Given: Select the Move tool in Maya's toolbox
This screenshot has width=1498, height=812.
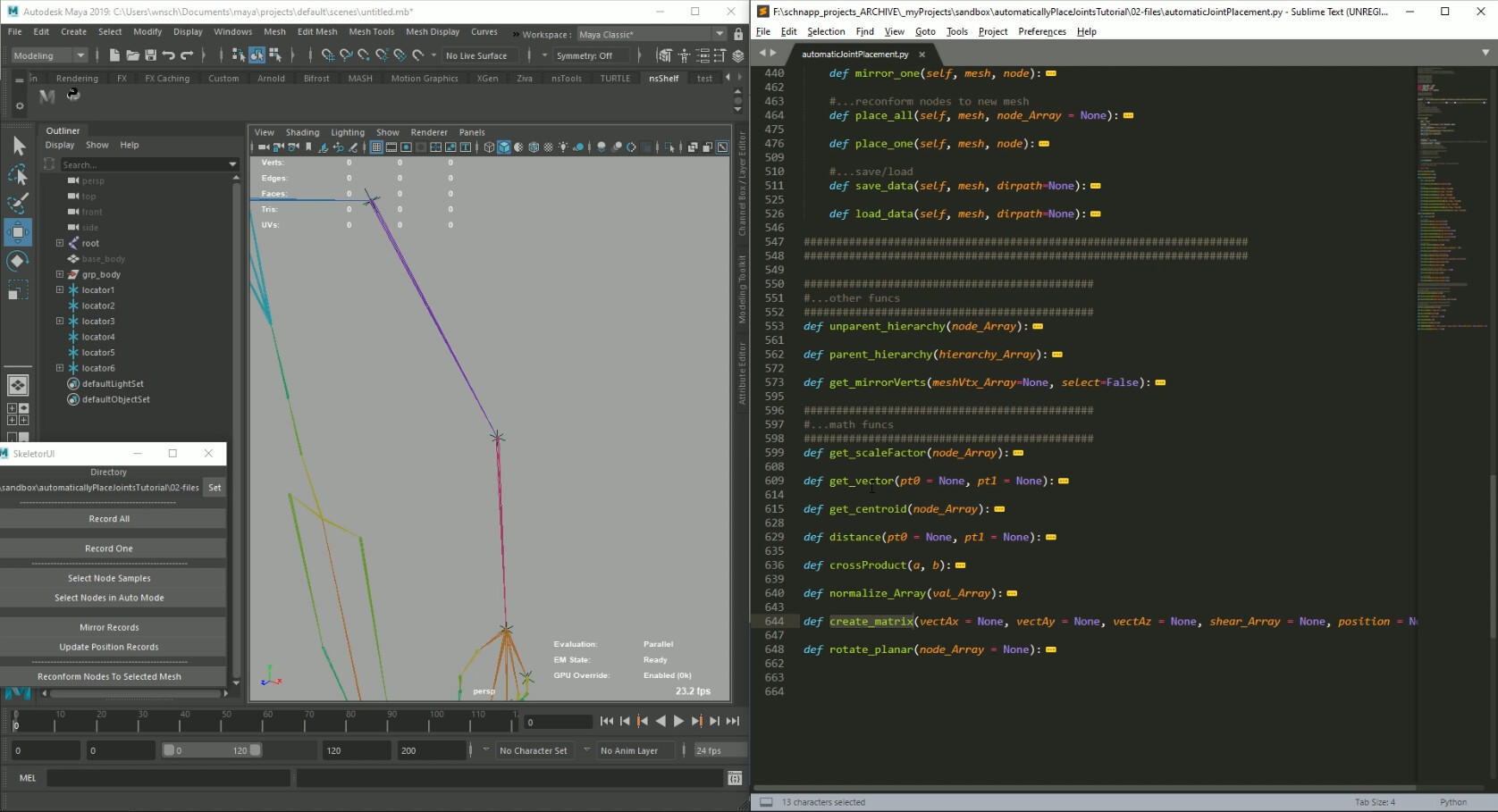Looking at the screenshot, I should pyautogui.click(x=18, y=232).
